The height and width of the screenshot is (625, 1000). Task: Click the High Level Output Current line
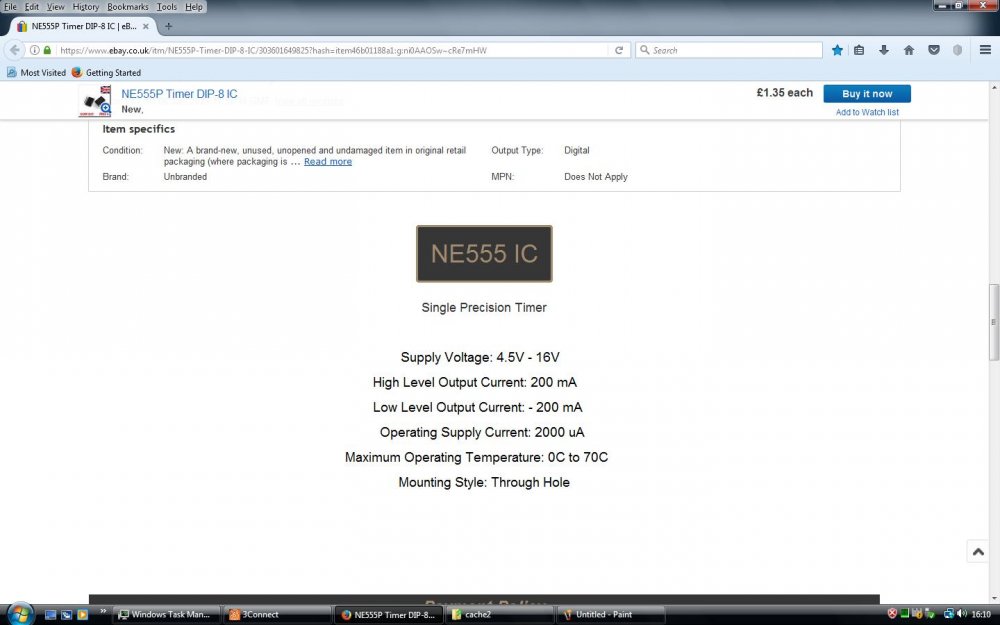[x=475, y=382]
